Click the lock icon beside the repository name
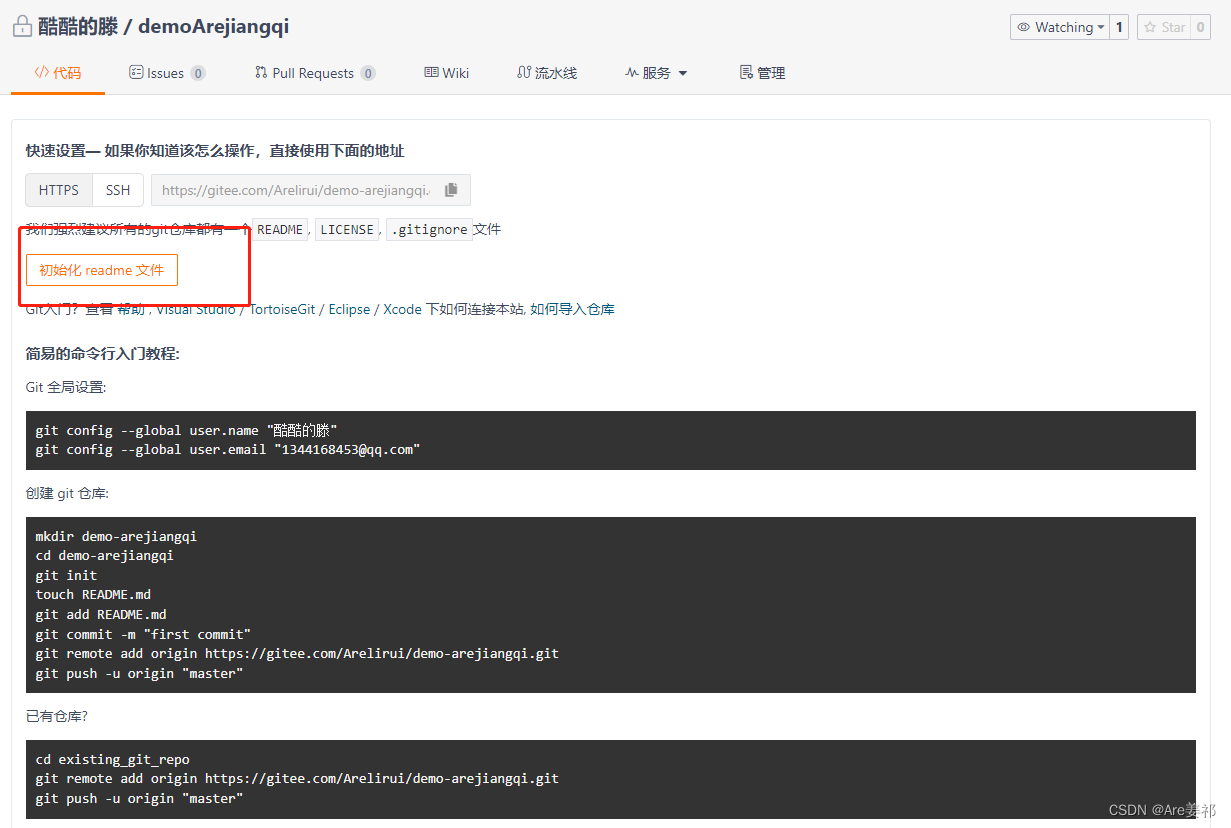The image size is (1231, 828). point(22,26)
